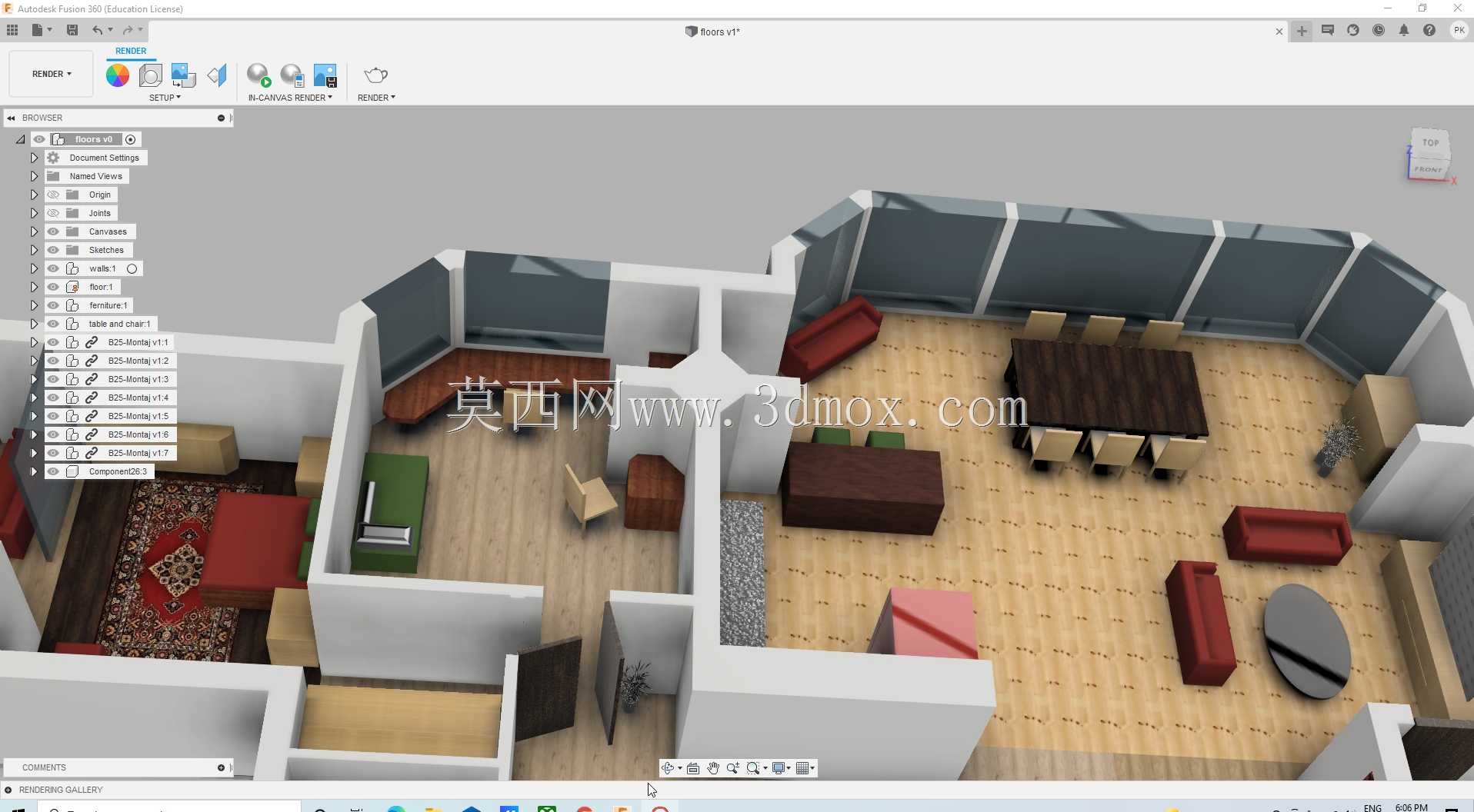1474x812 pixels.
Task: Open Scene Settings in the Setup group
Action: click(151, 75)
